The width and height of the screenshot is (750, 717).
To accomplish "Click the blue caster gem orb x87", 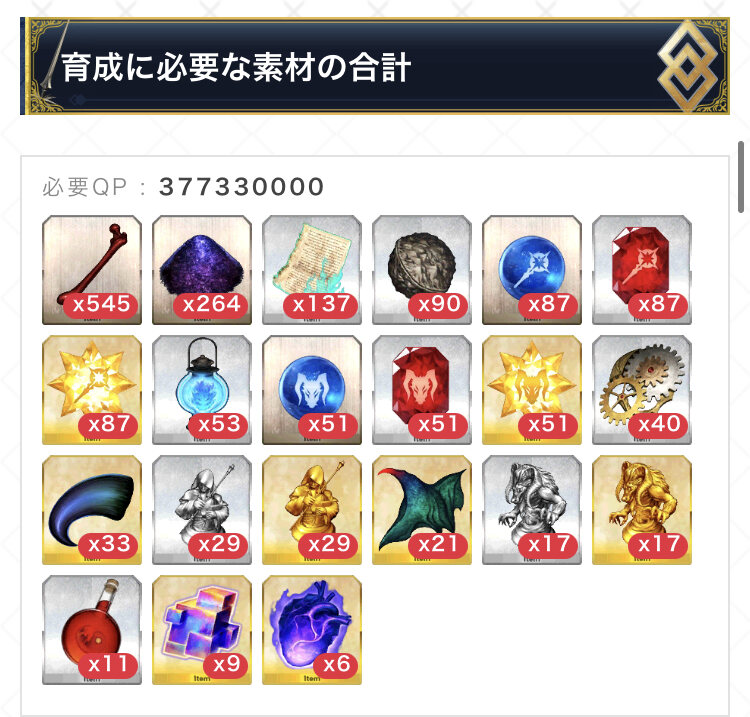I will pos(532,270).
